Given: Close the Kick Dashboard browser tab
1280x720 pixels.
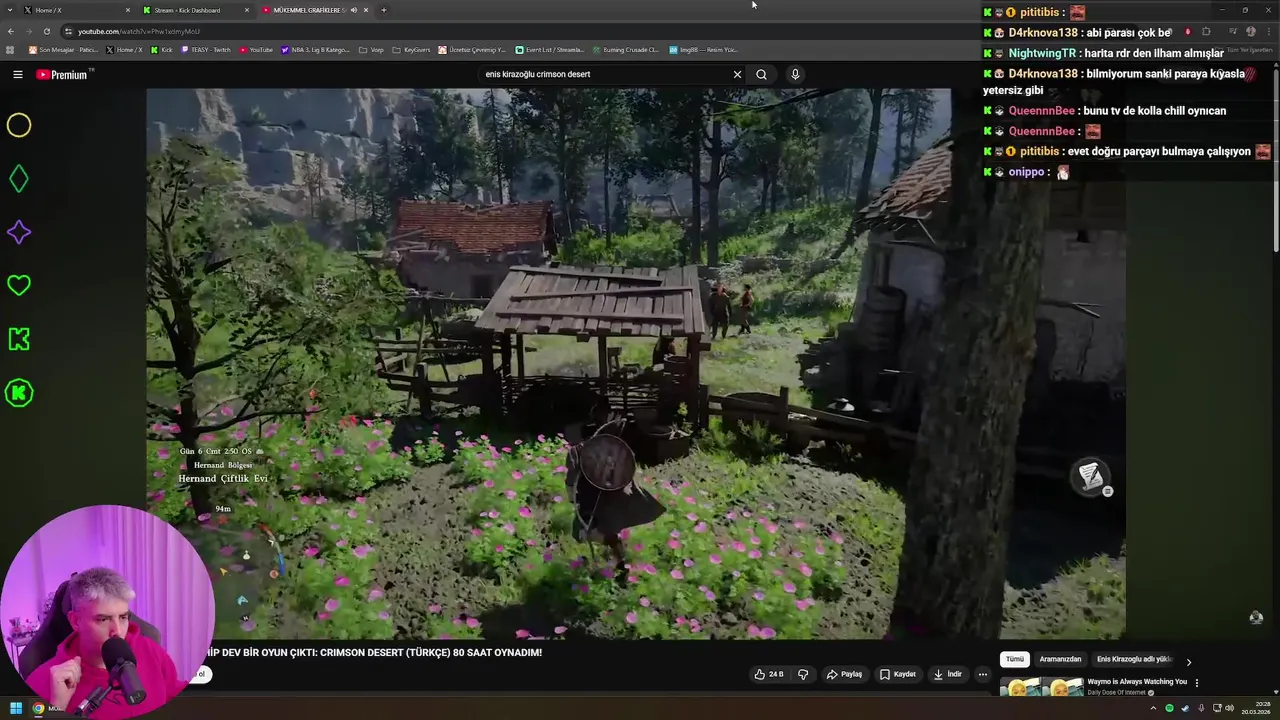Looking at the screenshot, I should coord(247,10).
